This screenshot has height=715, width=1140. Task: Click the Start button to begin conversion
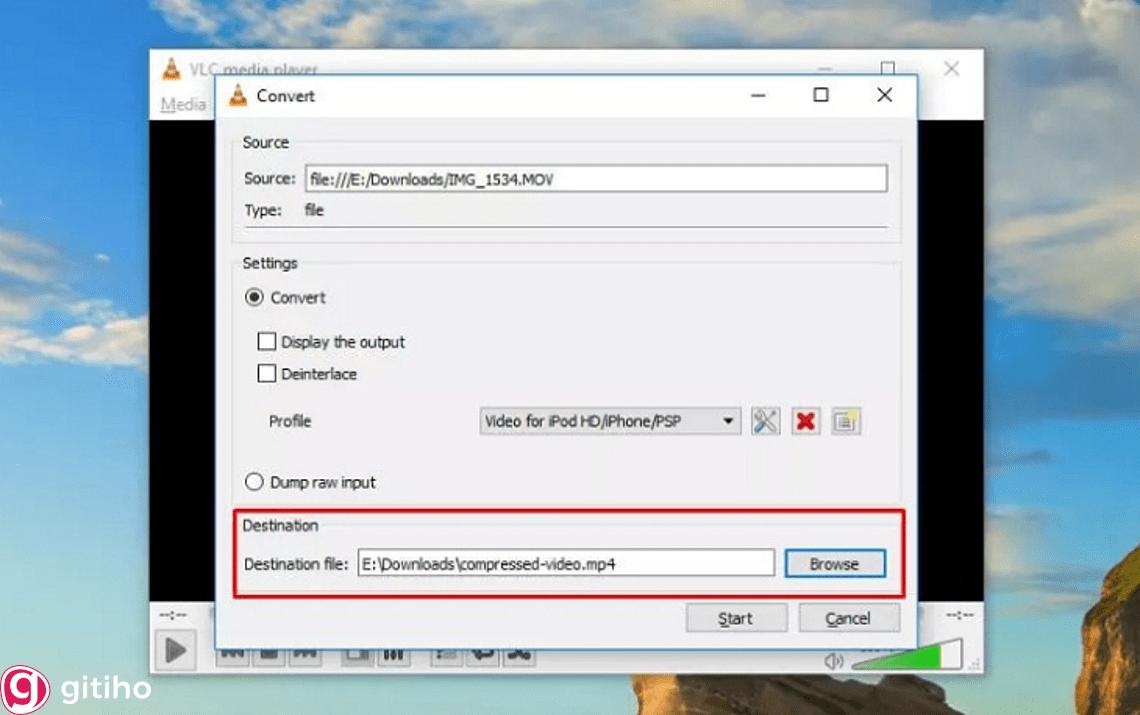click(736, 617)
